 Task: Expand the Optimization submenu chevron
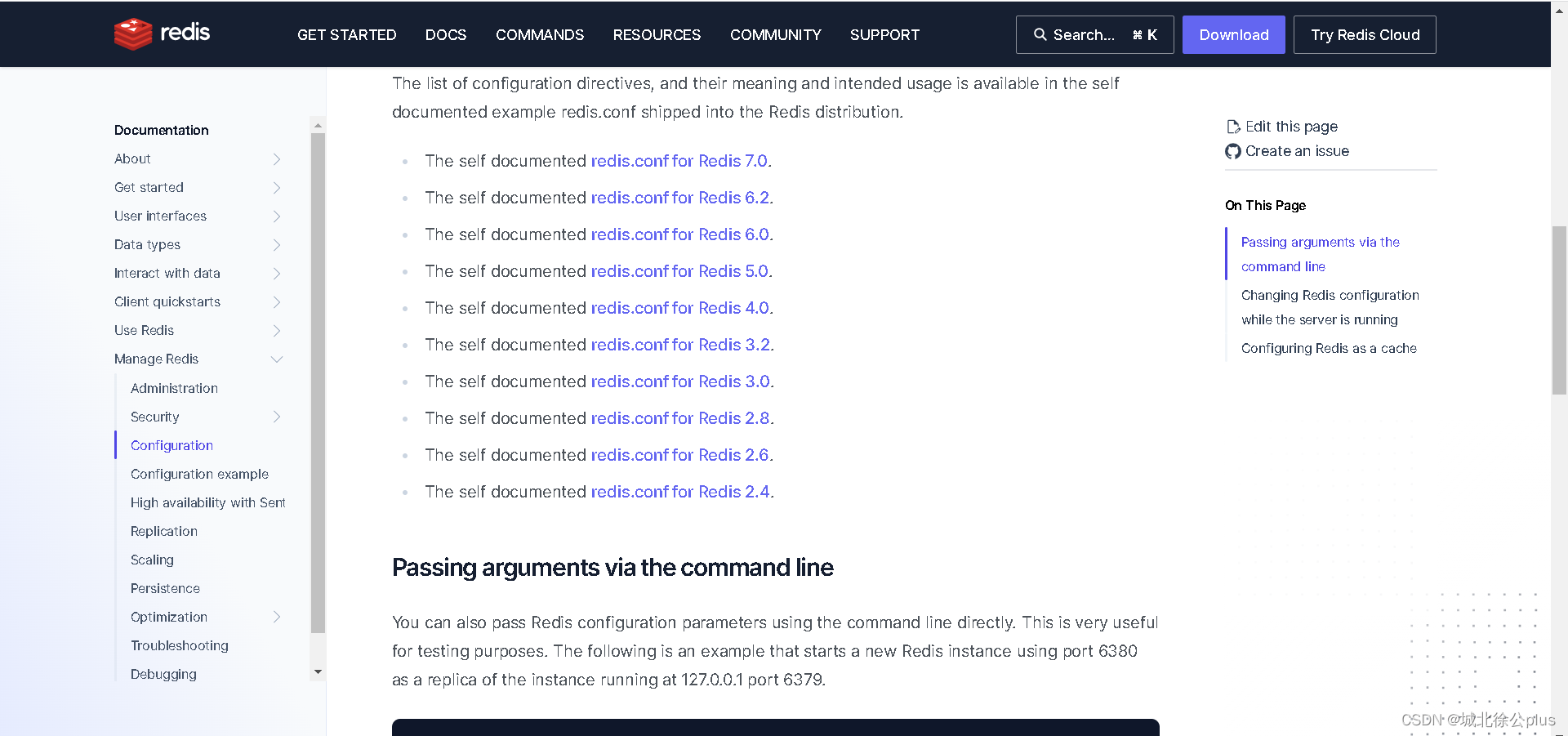pyautogui.click(x=277, y=617)
